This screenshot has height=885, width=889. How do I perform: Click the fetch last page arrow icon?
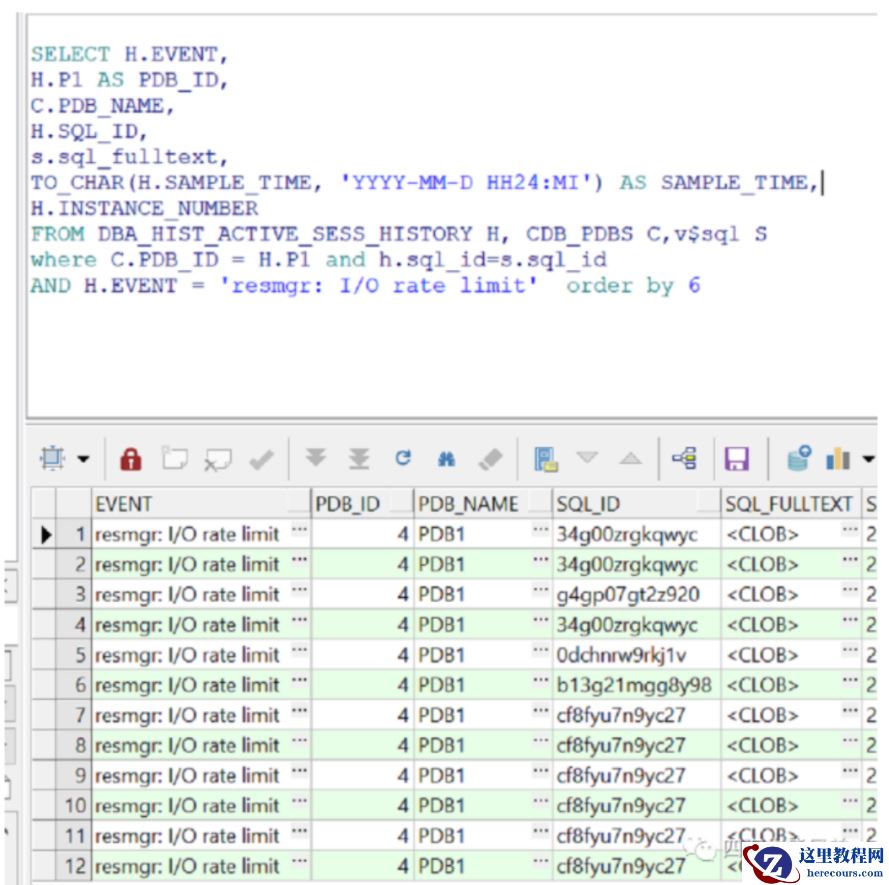[x=359, y=458]
